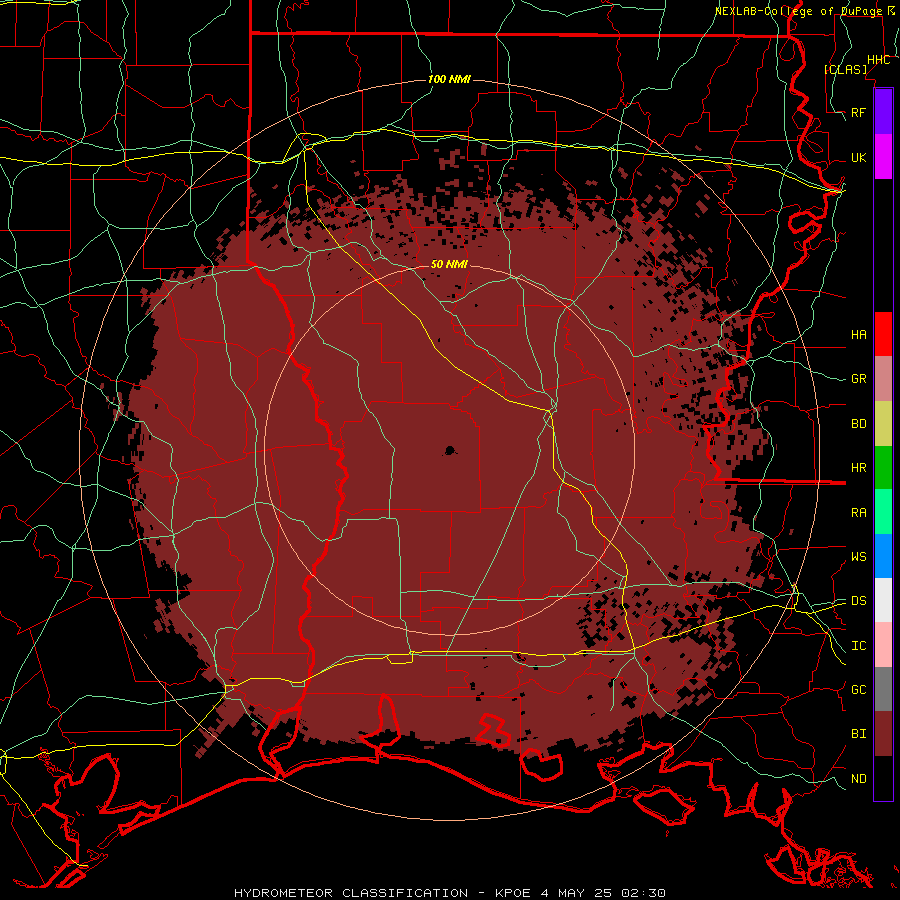Screen dimensions: 900x900
Task: Click the DS legend label
Action: click(x=859, y=600)
